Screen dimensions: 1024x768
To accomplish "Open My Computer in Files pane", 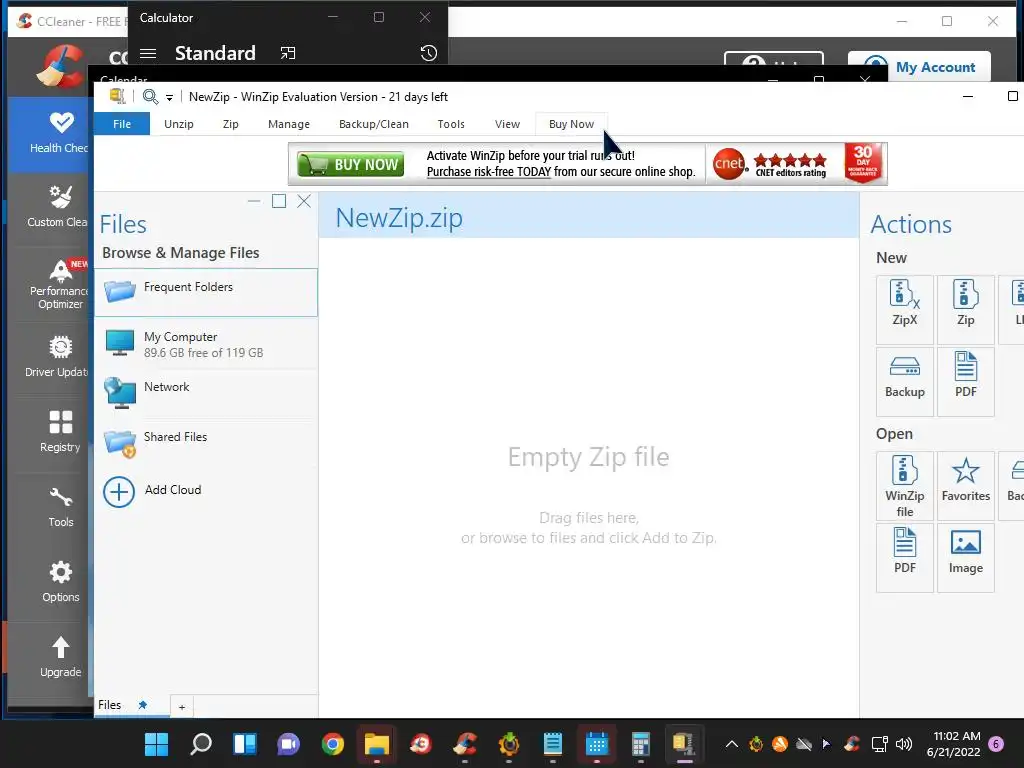I will (x=206, y=344).
